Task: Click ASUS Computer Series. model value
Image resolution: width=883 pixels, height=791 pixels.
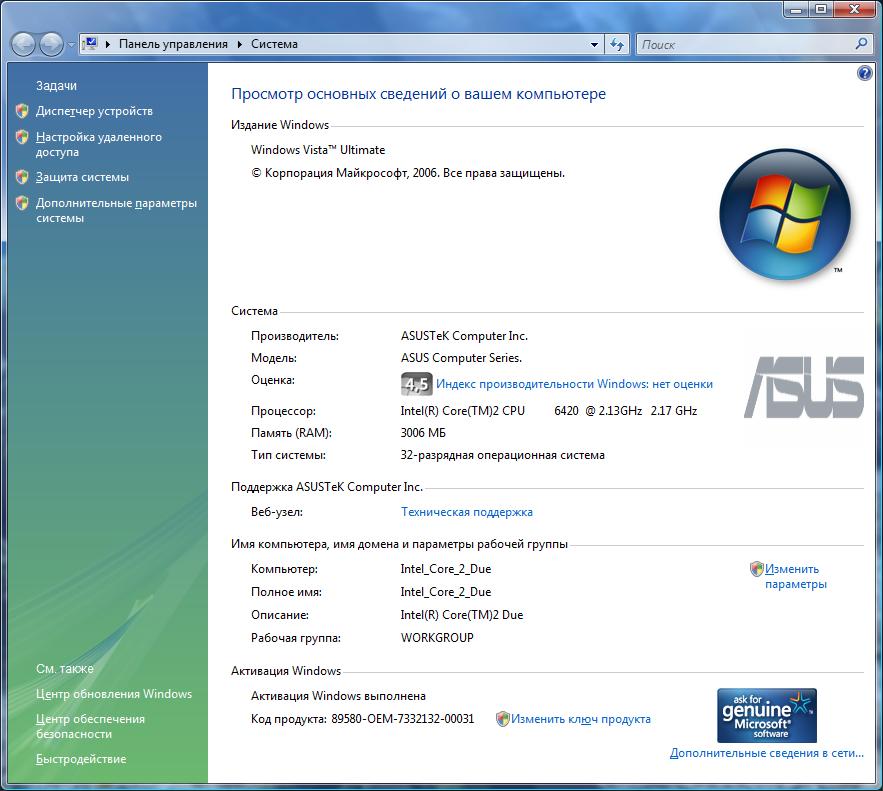Action: click(x=461, y=358)
